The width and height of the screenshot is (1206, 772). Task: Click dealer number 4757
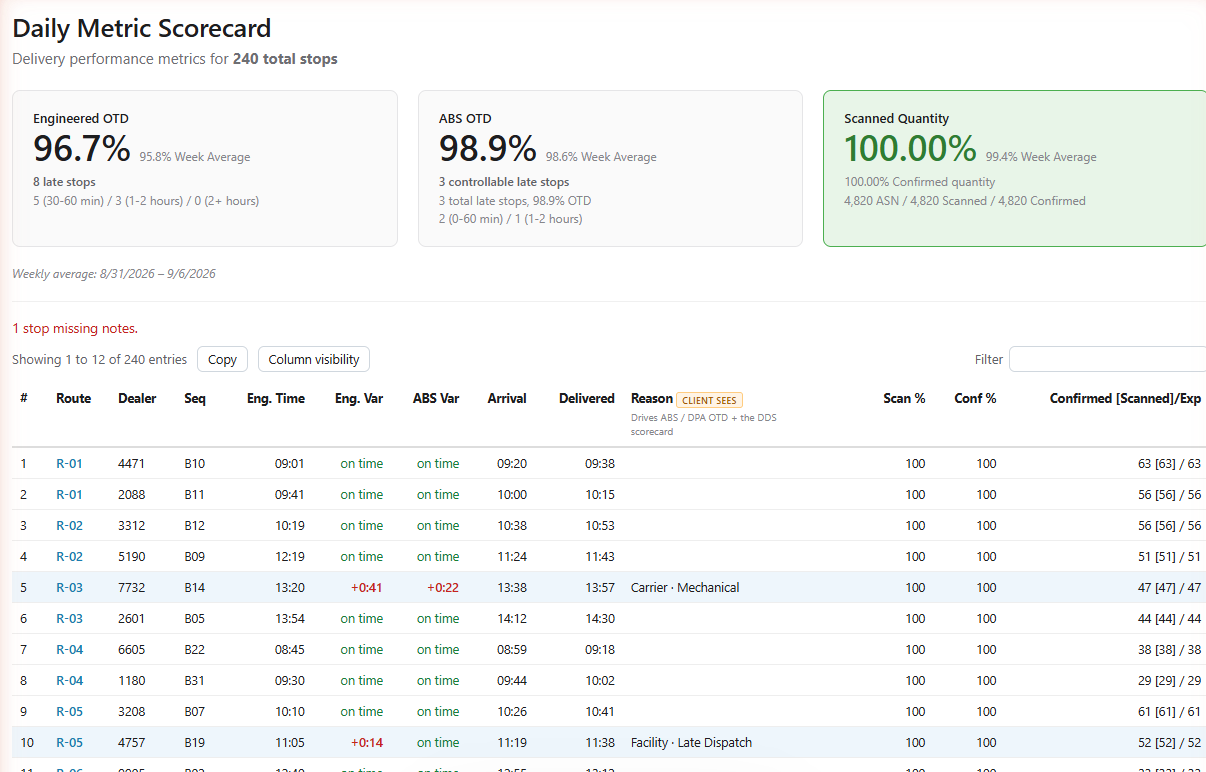click(131, 742)
